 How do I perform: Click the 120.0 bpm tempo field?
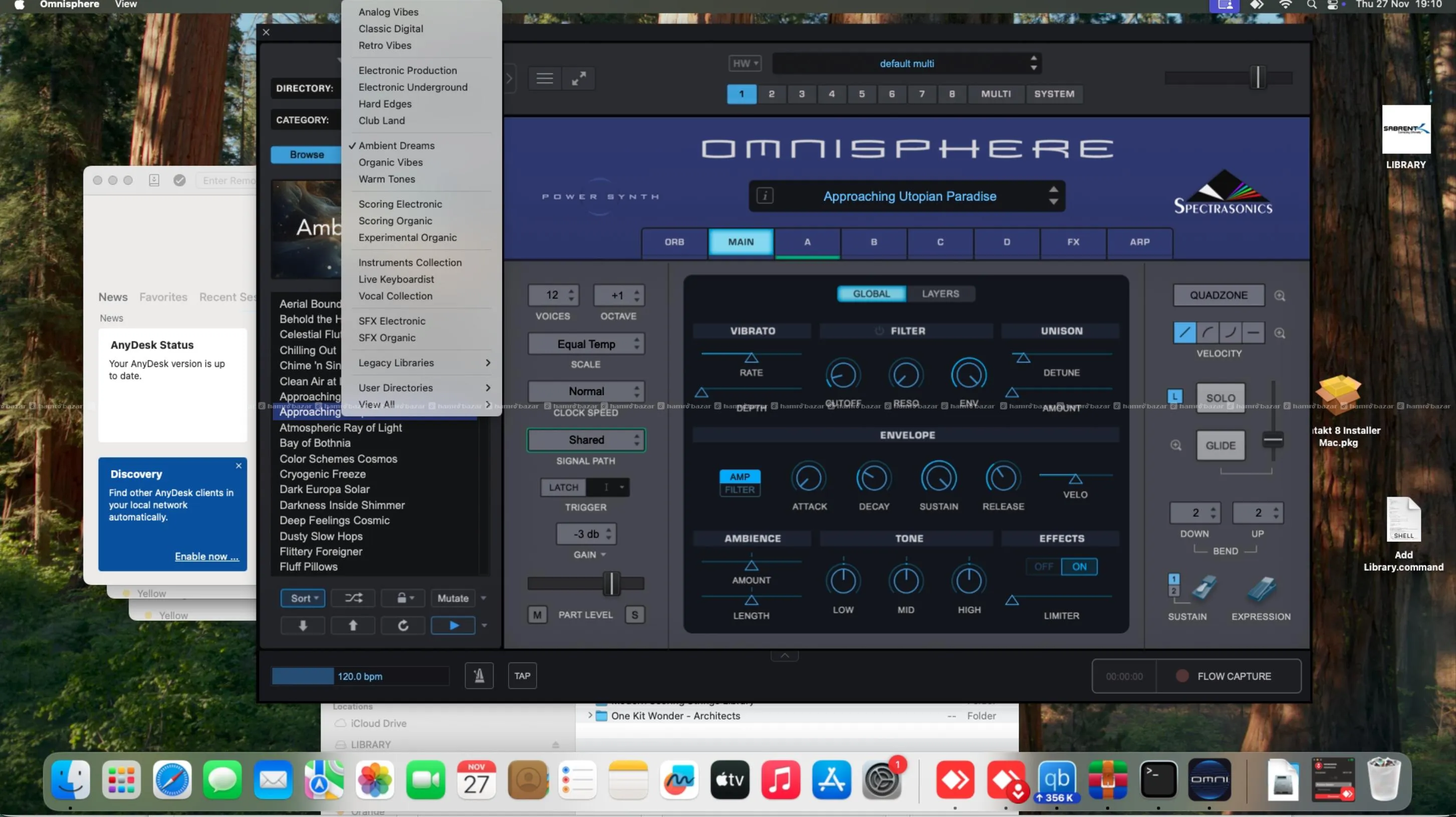(x=360, y=676)
